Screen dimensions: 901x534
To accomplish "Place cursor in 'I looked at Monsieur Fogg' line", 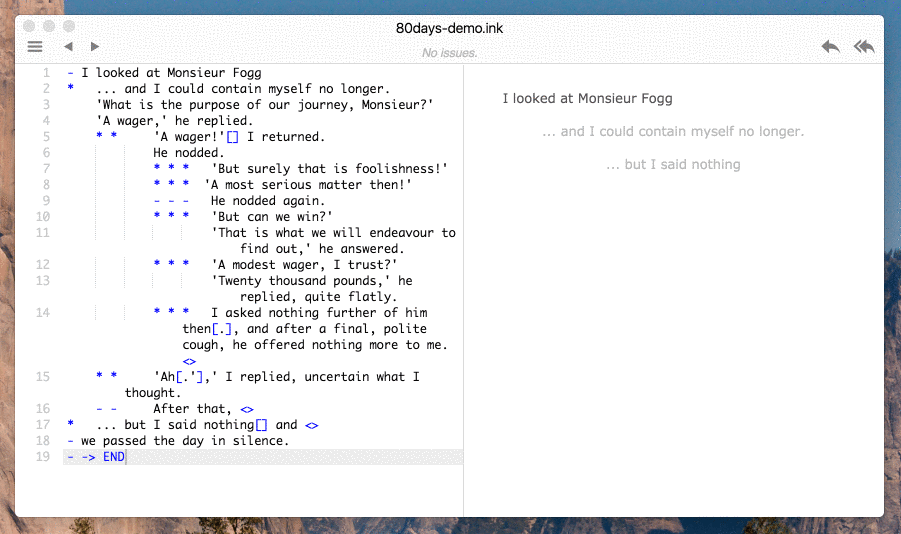I will 171,73.
